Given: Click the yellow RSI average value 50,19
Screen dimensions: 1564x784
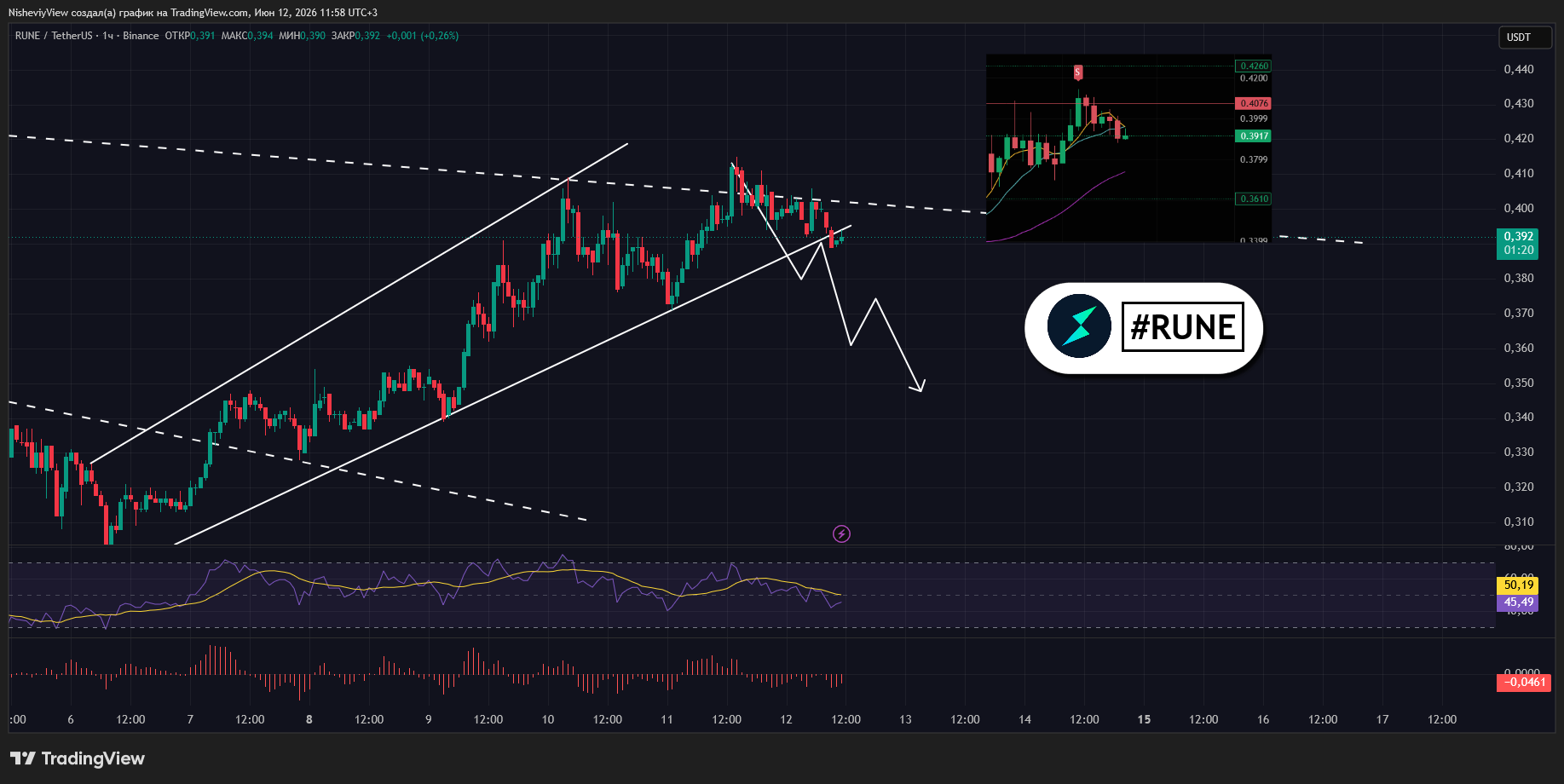Looking at the screenshot, I should pyautogui.click(x=1518, y=585).
